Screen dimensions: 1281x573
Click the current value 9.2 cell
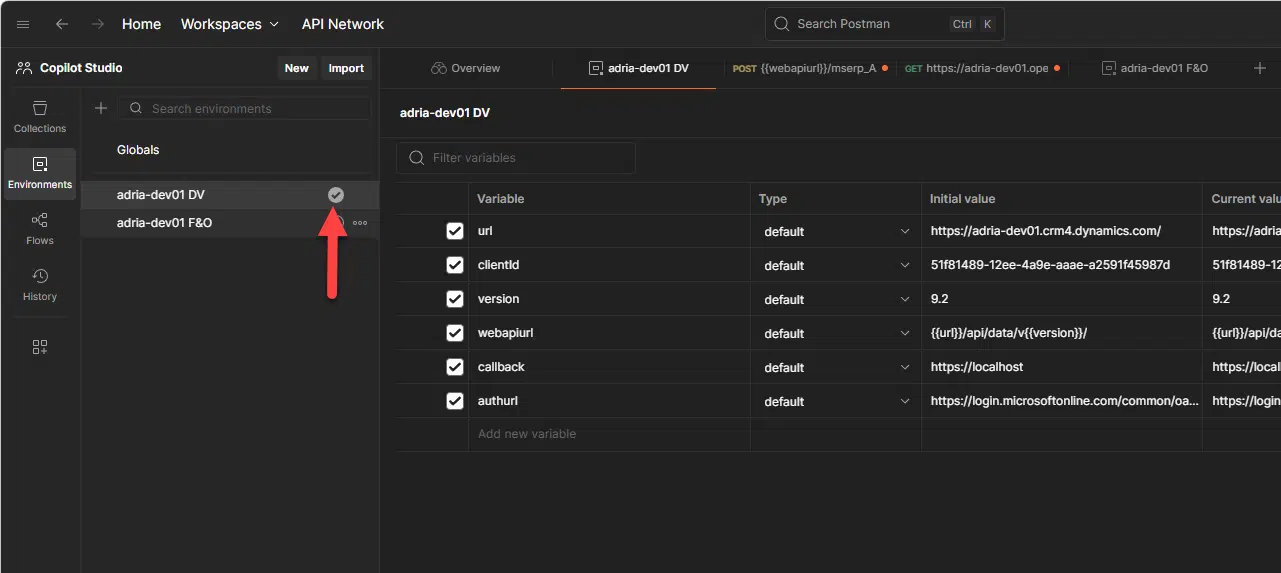tap(1242, 299)
